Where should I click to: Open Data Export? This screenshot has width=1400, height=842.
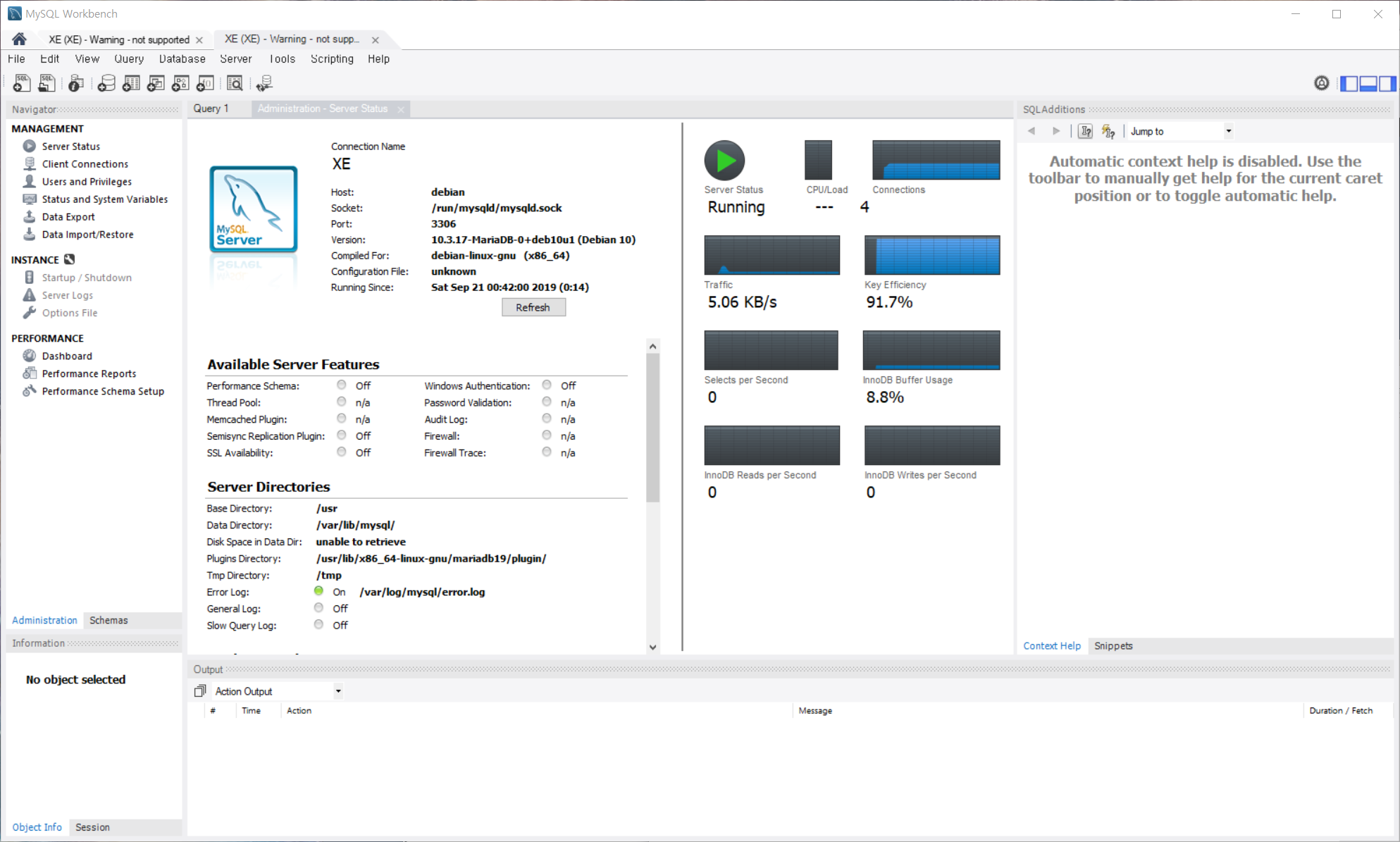click(x=68, y=216)
